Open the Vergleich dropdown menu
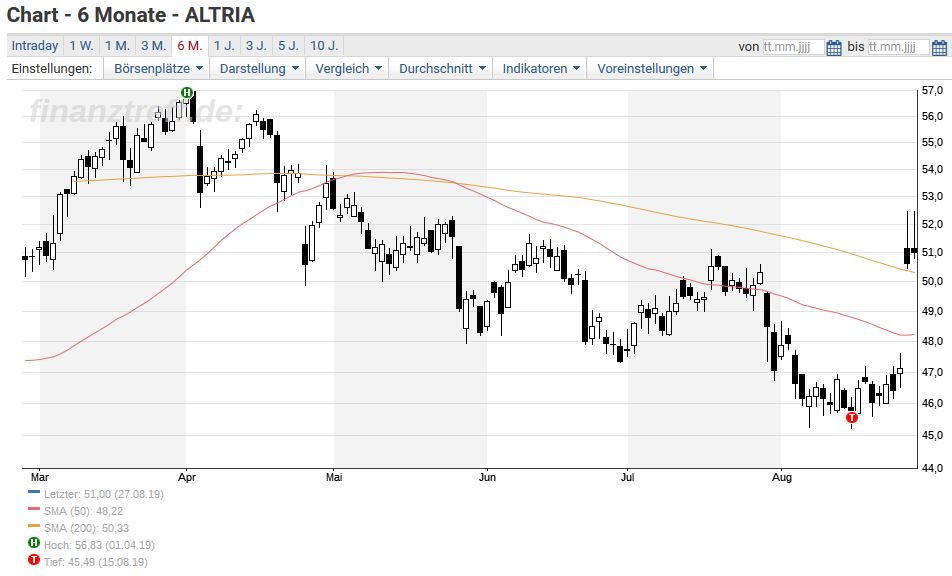Screen dimensions: 952x576 [348, 69]
